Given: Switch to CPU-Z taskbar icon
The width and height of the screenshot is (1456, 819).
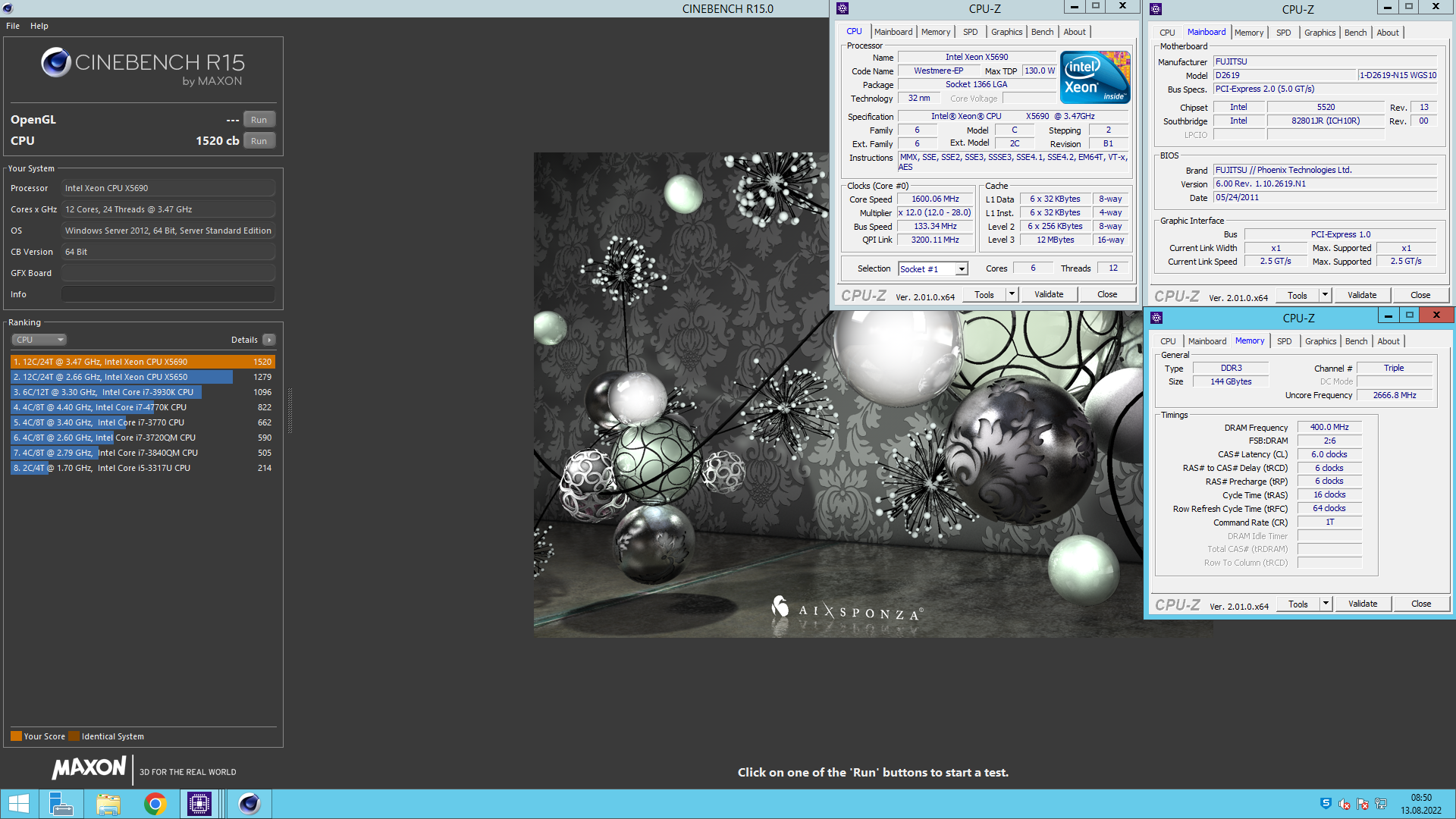Looking at the screenshot, I should (x=199, y=804).
